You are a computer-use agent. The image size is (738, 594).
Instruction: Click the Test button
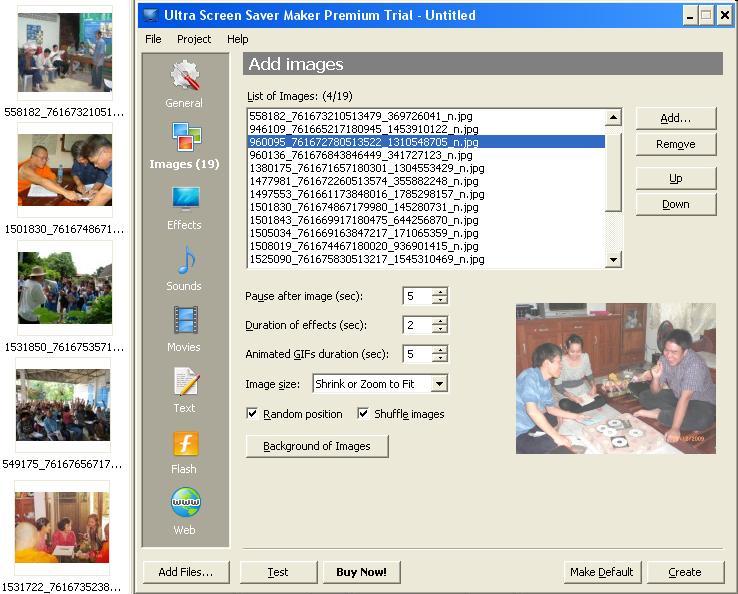[278, 572]
